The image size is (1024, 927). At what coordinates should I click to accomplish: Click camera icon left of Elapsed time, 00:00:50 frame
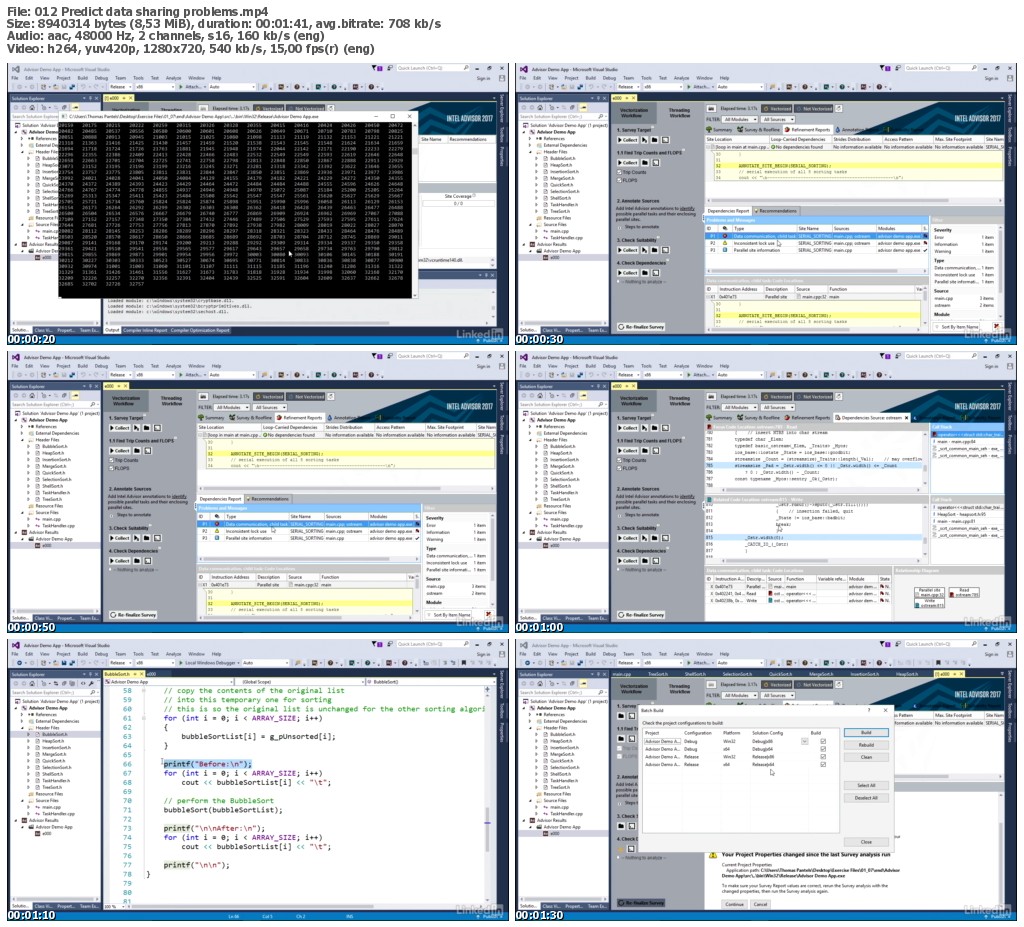(x=203, y=397)
